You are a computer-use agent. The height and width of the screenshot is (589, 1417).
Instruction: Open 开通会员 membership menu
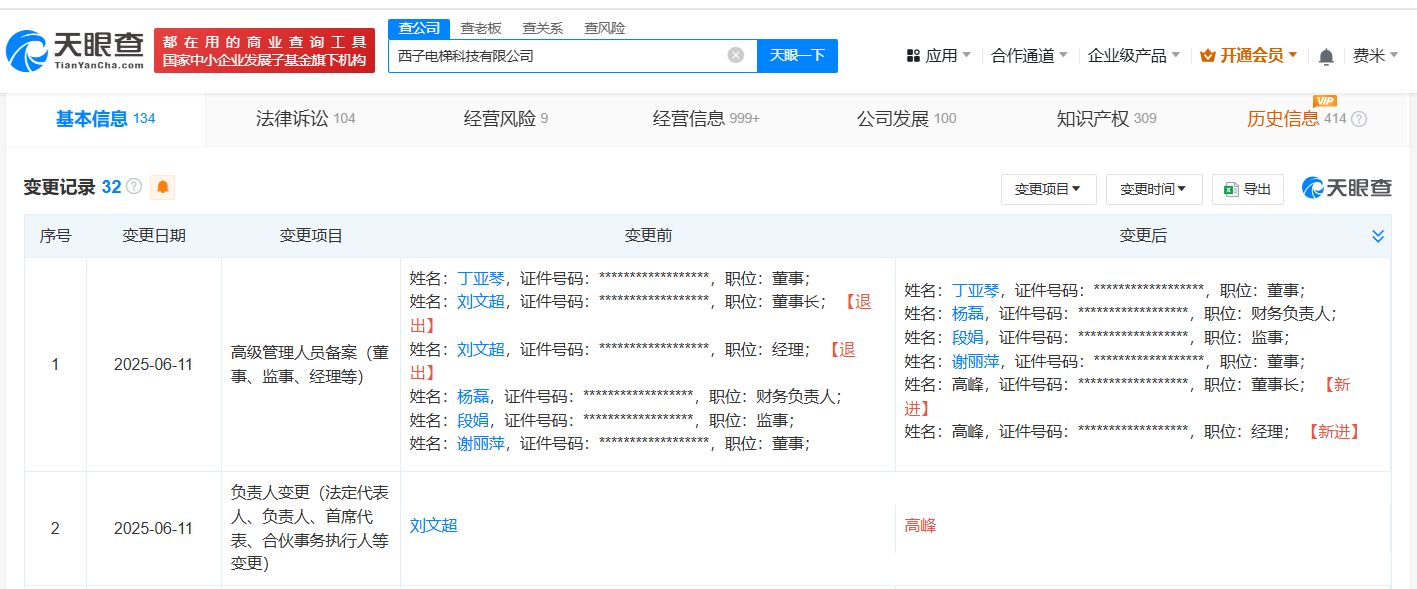1248,56
